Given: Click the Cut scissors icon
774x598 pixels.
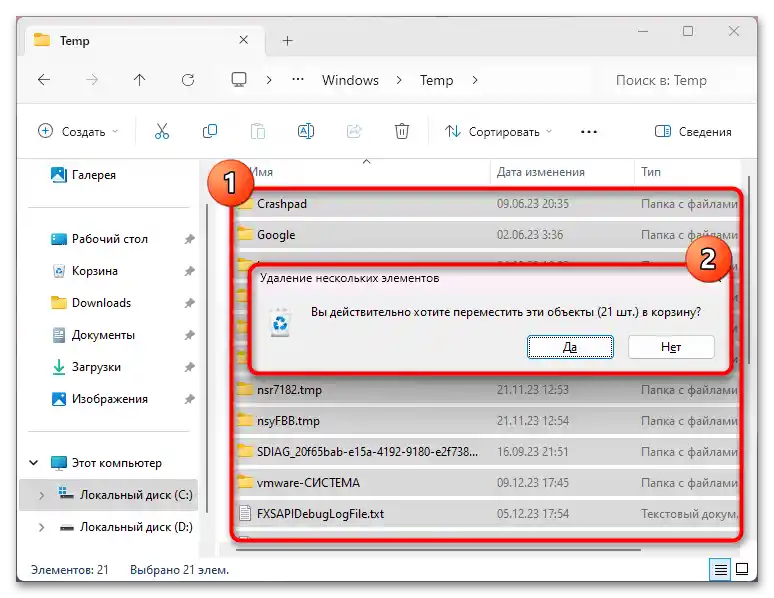Looking at the screenshot, I should (x=161, y=131).
